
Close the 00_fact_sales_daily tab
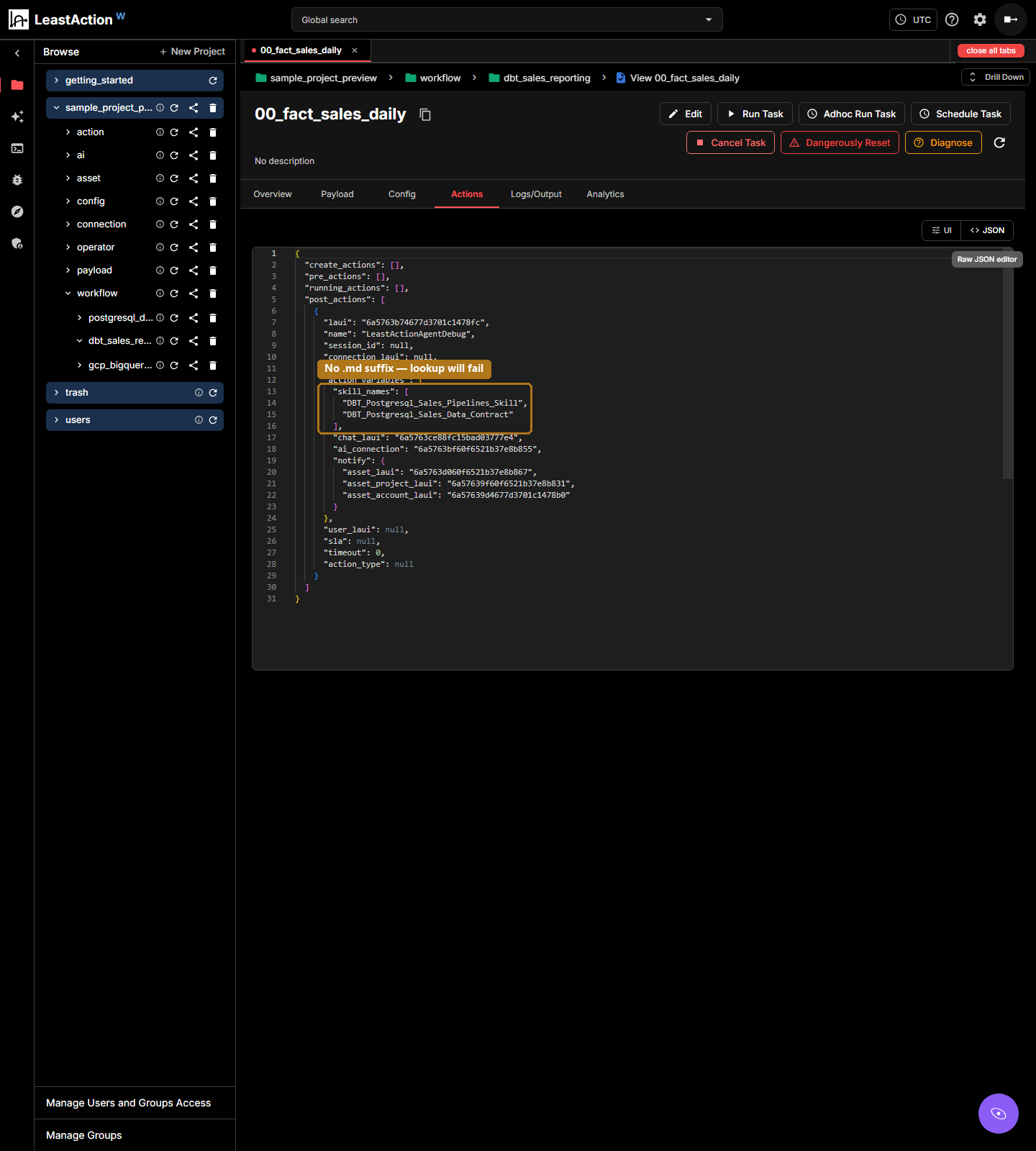(355, 50)
